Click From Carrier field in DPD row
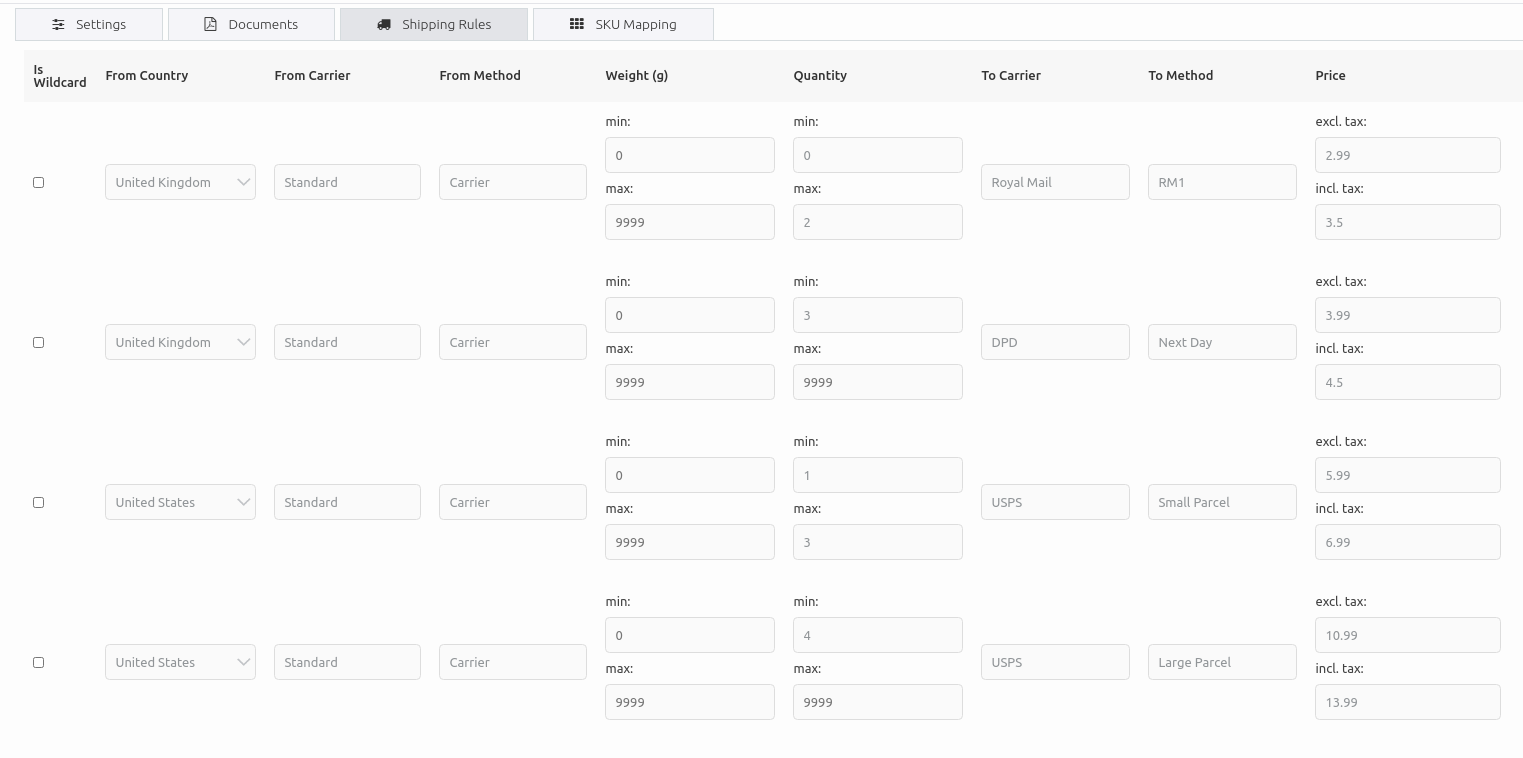The image size is (1523, 758). (x=347, y=342)
